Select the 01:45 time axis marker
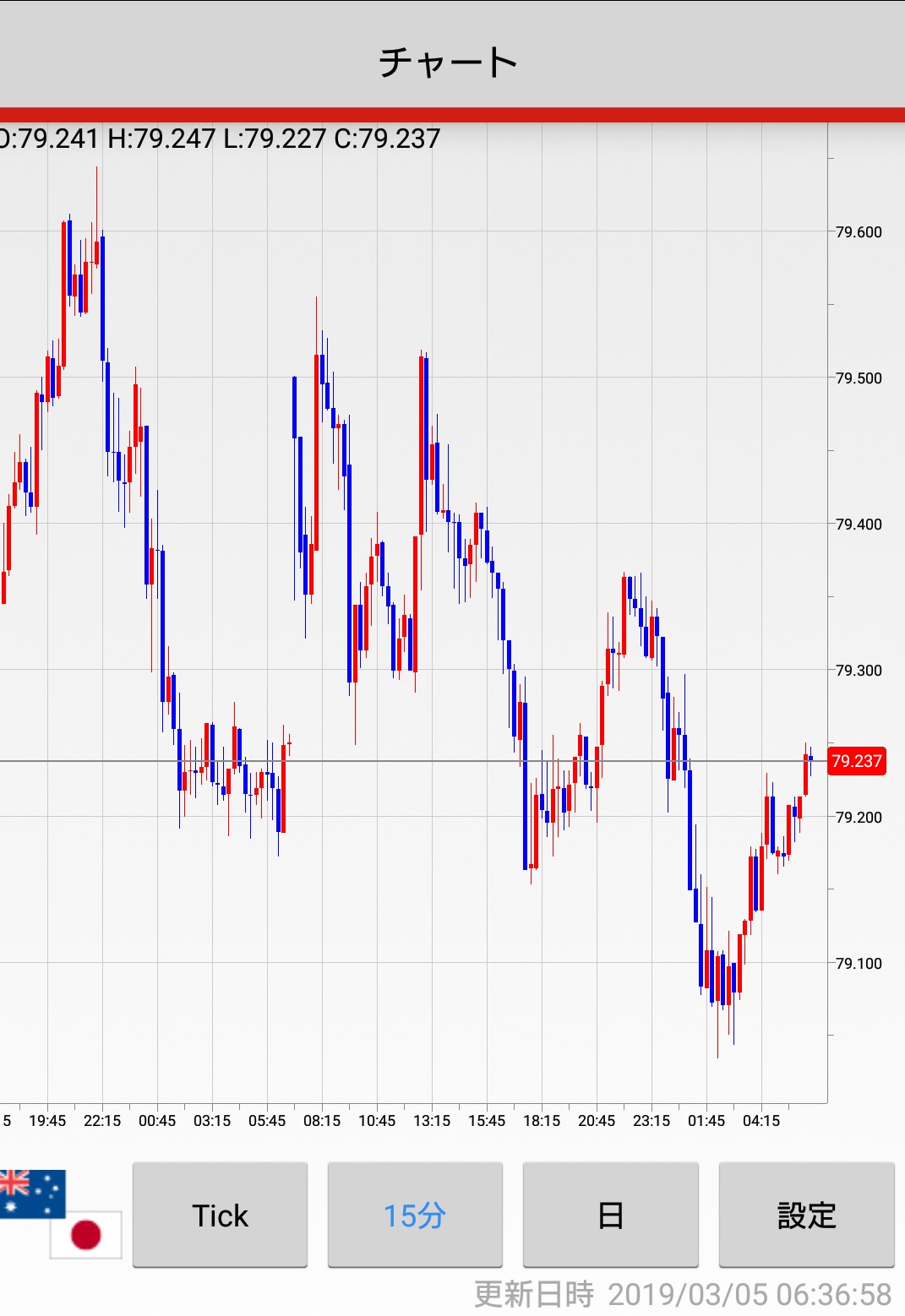This screenshot has height=1316, width=905. (706, 1121)
